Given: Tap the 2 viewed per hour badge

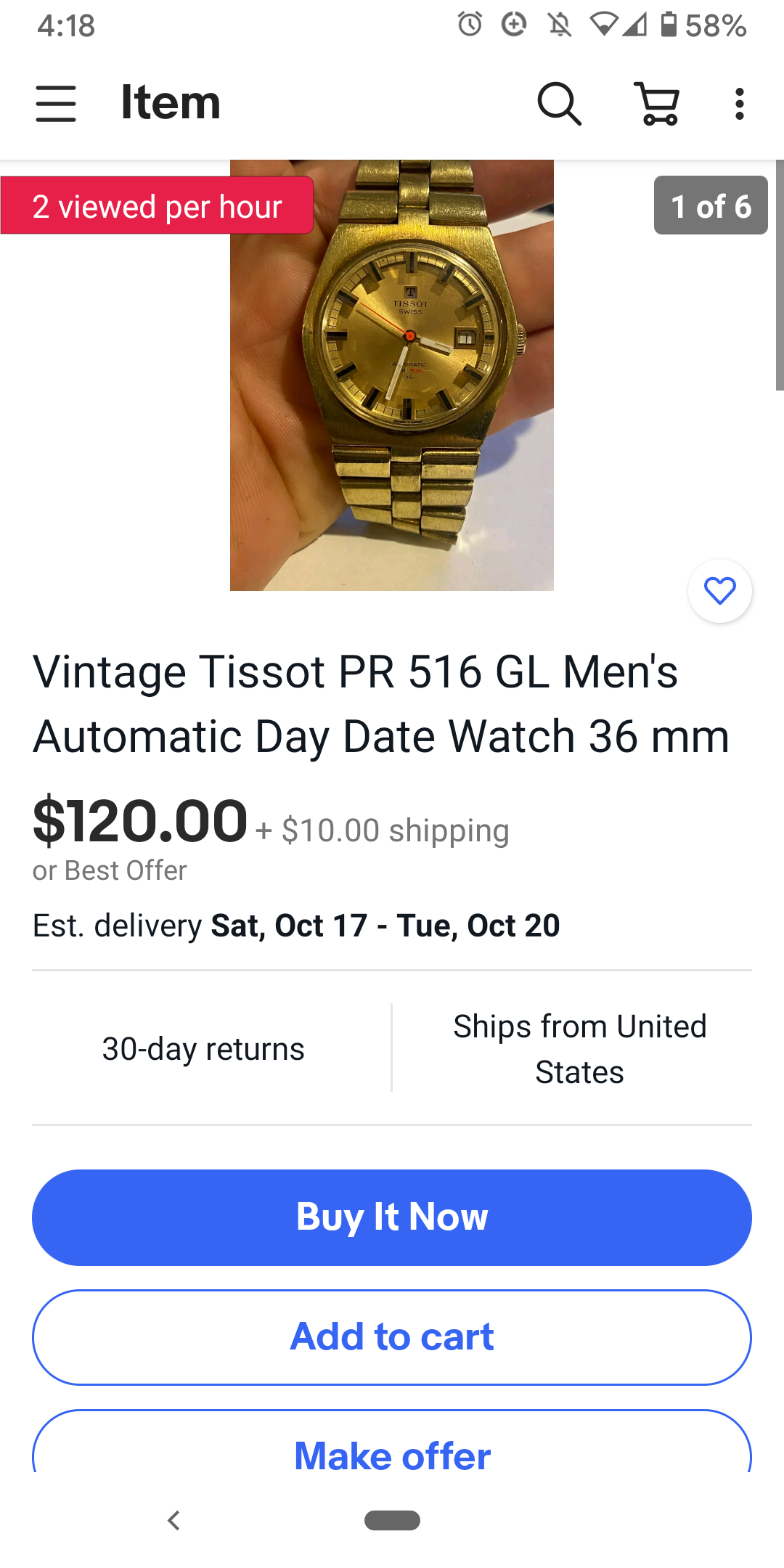Looking at the screenshot, I should [157, 205].
